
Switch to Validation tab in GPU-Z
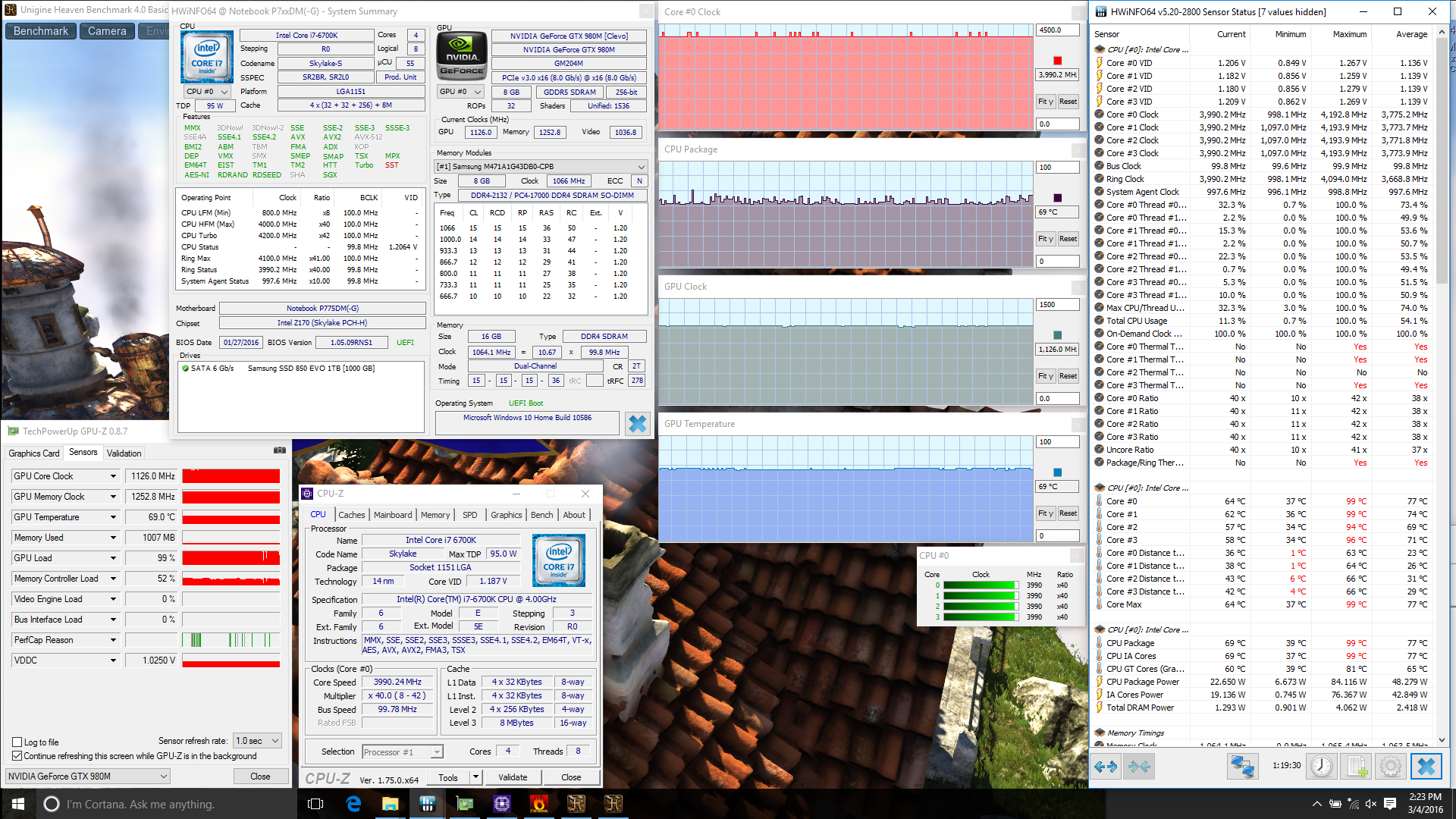[x=124, y=453]
